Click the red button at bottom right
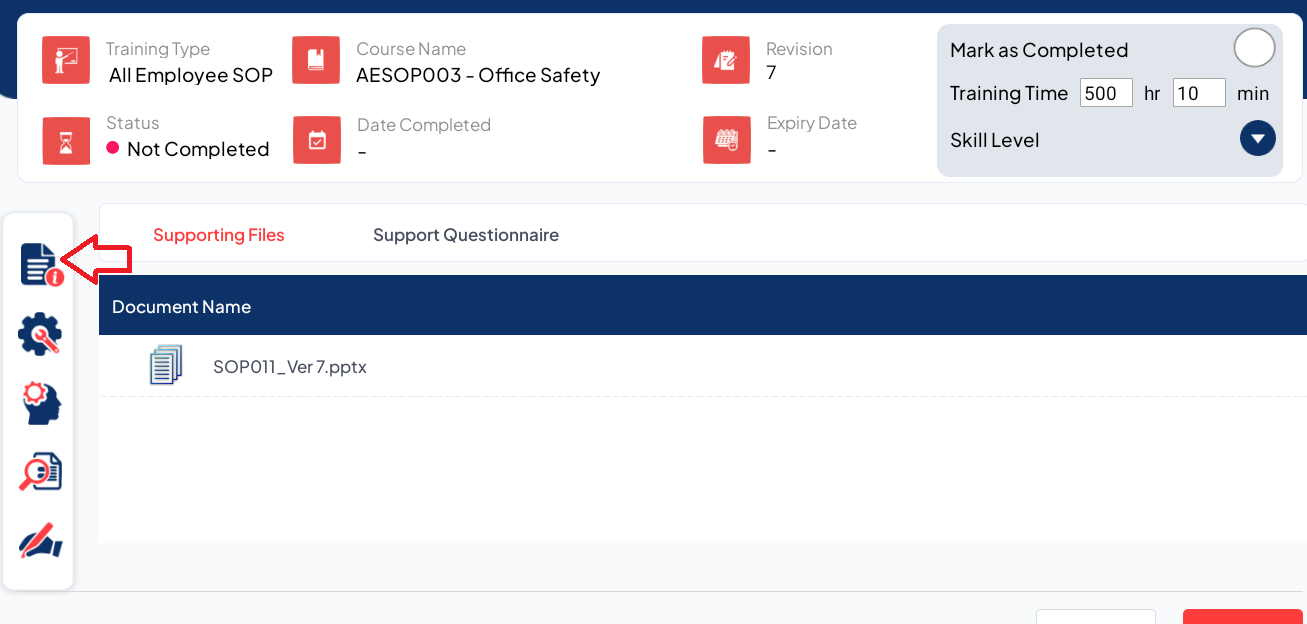 point(1242,617)
